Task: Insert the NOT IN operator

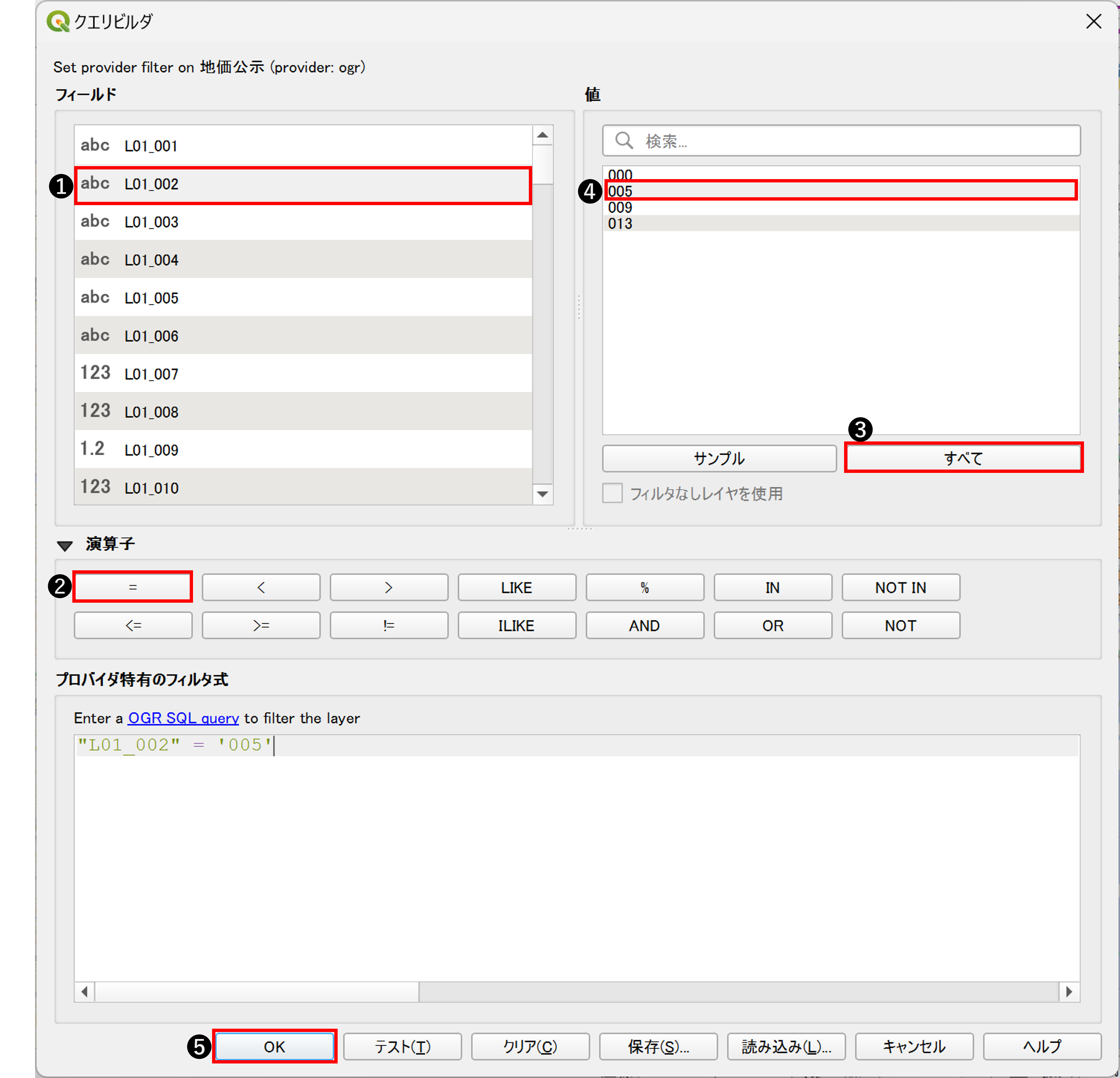Action: [901, 587]
